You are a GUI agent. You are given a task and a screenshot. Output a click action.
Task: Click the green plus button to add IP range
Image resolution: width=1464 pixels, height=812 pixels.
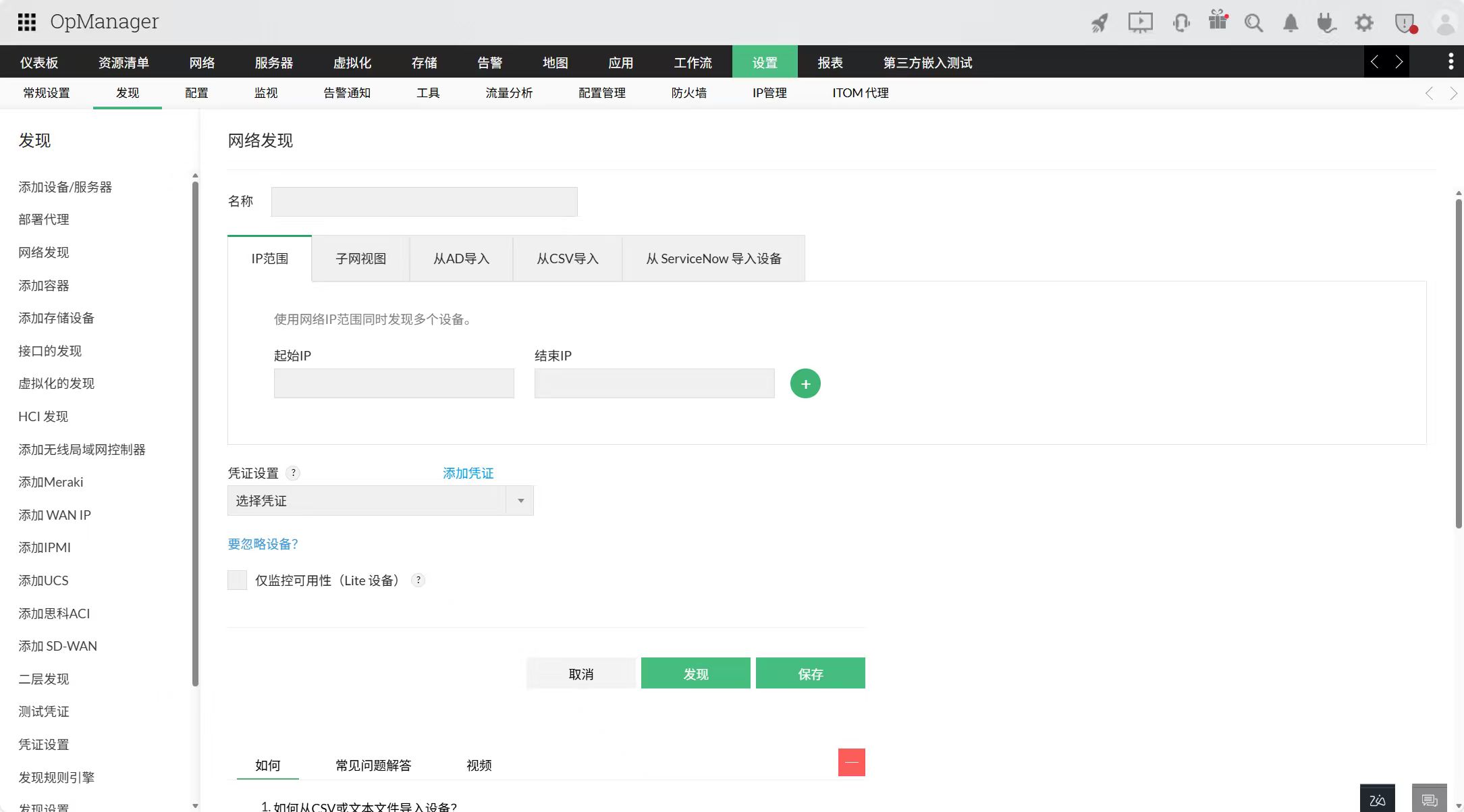[805, 383]
